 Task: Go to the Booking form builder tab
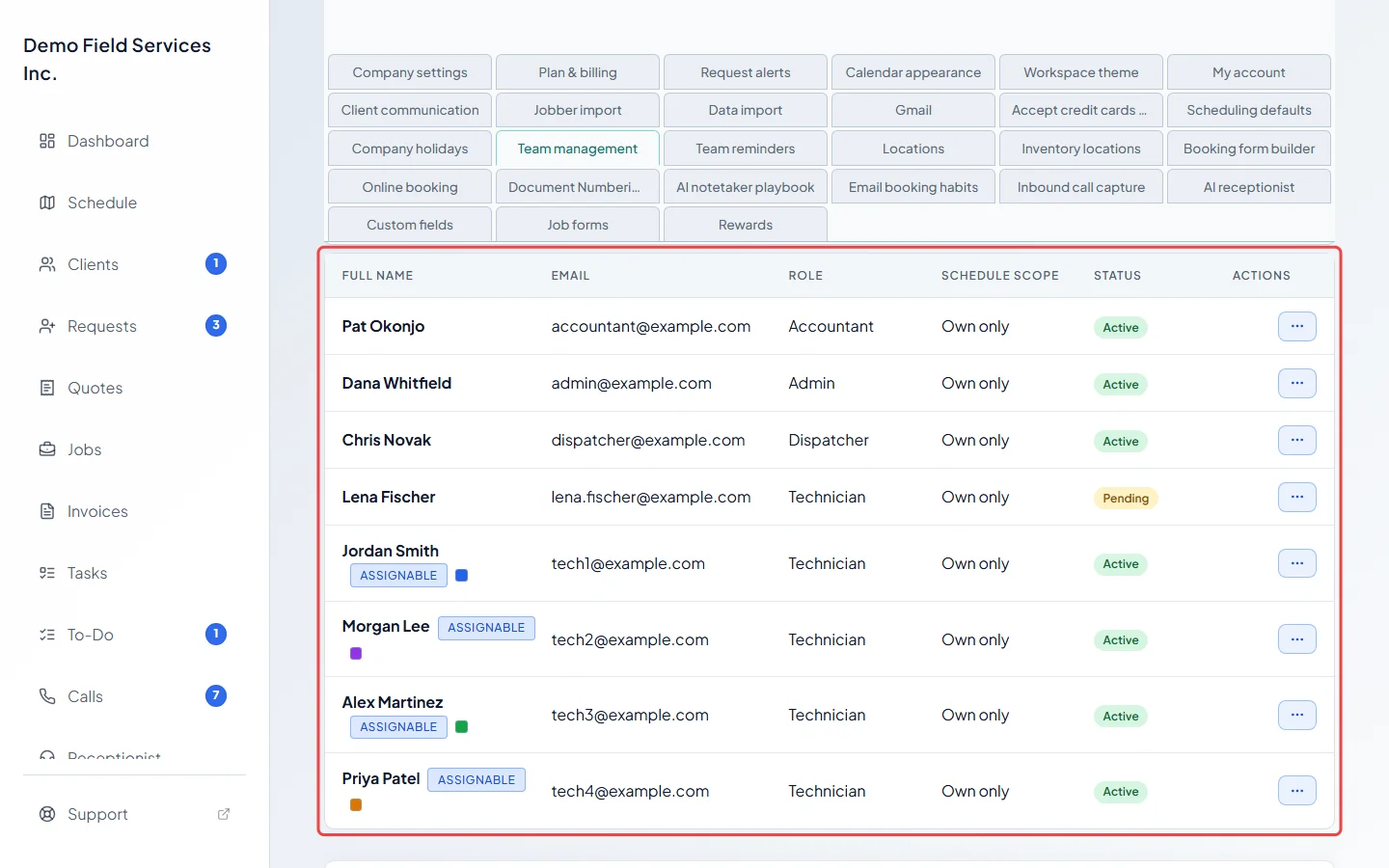pos(1249,149)
